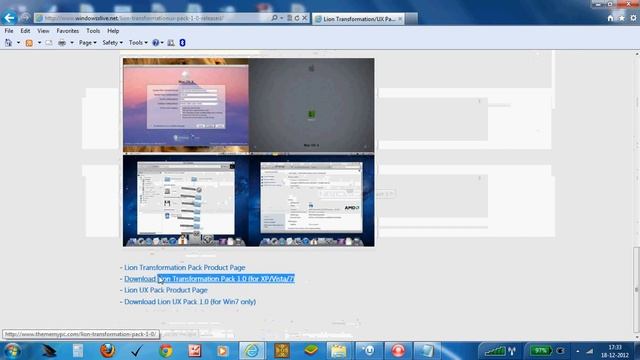Open the gear Tools icon at top right
640x360 pixels.
click(633, 18)
